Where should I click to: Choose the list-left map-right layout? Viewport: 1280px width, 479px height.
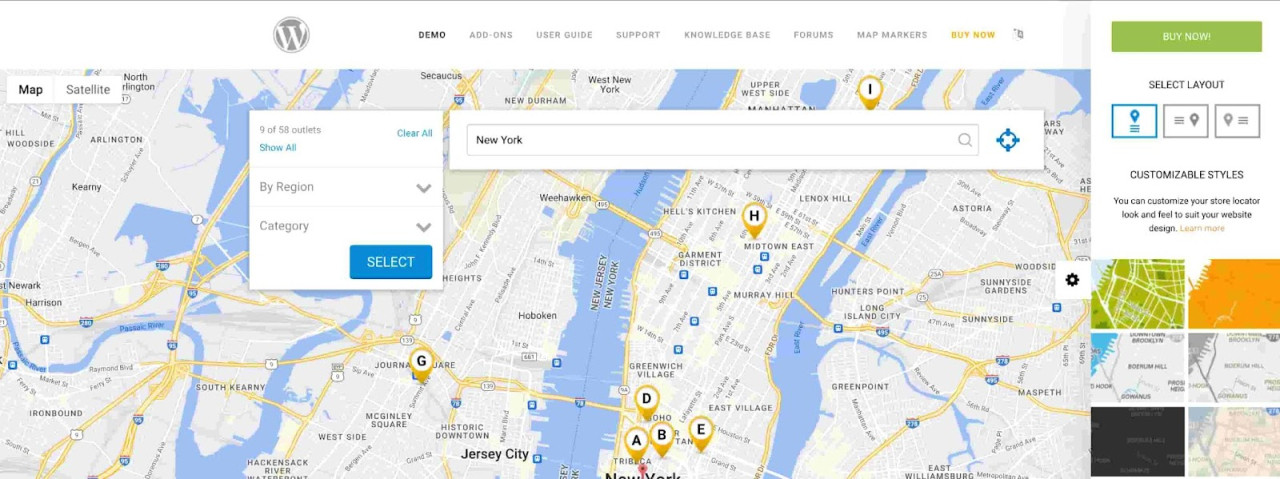pos(1186,121)
